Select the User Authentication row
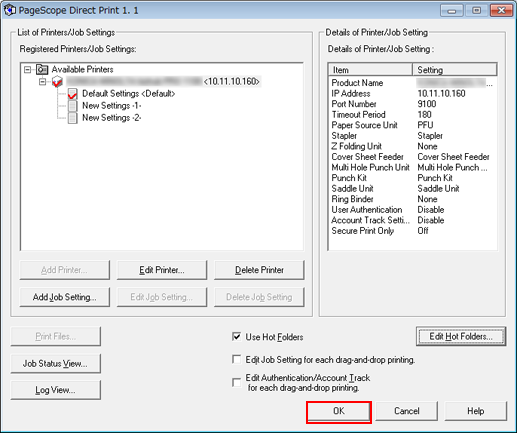Screen dimensions: 517x433 click(412, 210)
